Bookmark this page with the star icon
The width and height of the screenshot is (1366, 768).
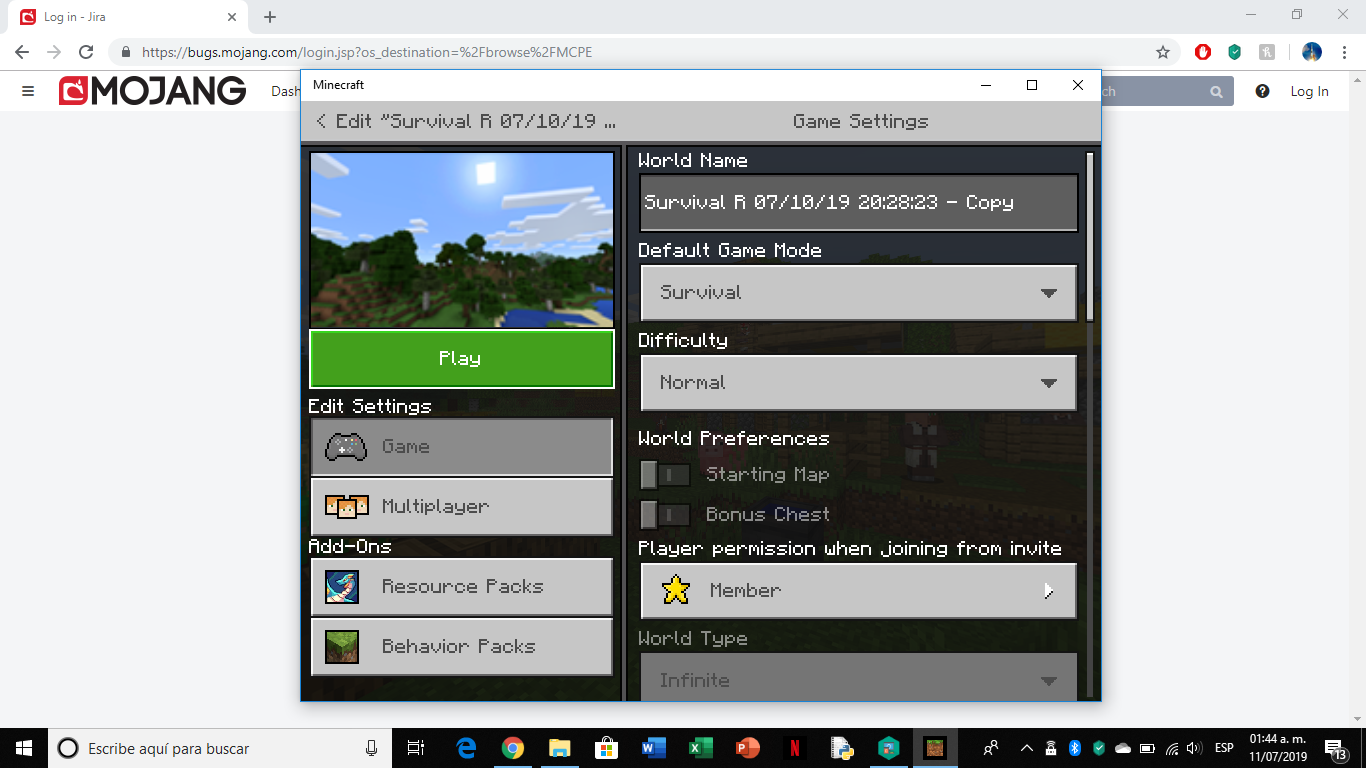(1162, 52)
